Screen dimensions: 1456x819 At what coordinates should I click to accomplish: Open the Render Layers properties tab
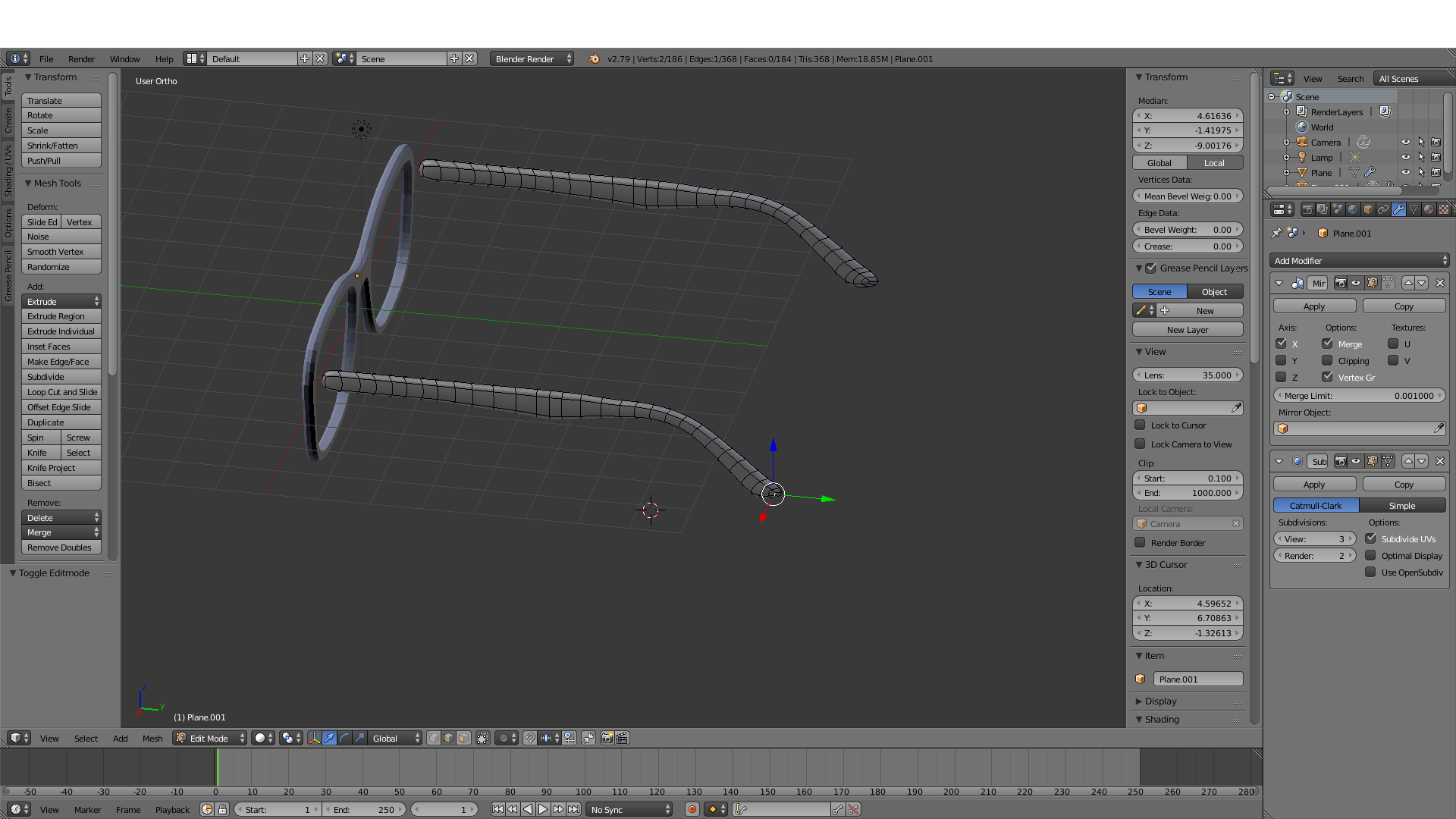[x=1323, y=209]
